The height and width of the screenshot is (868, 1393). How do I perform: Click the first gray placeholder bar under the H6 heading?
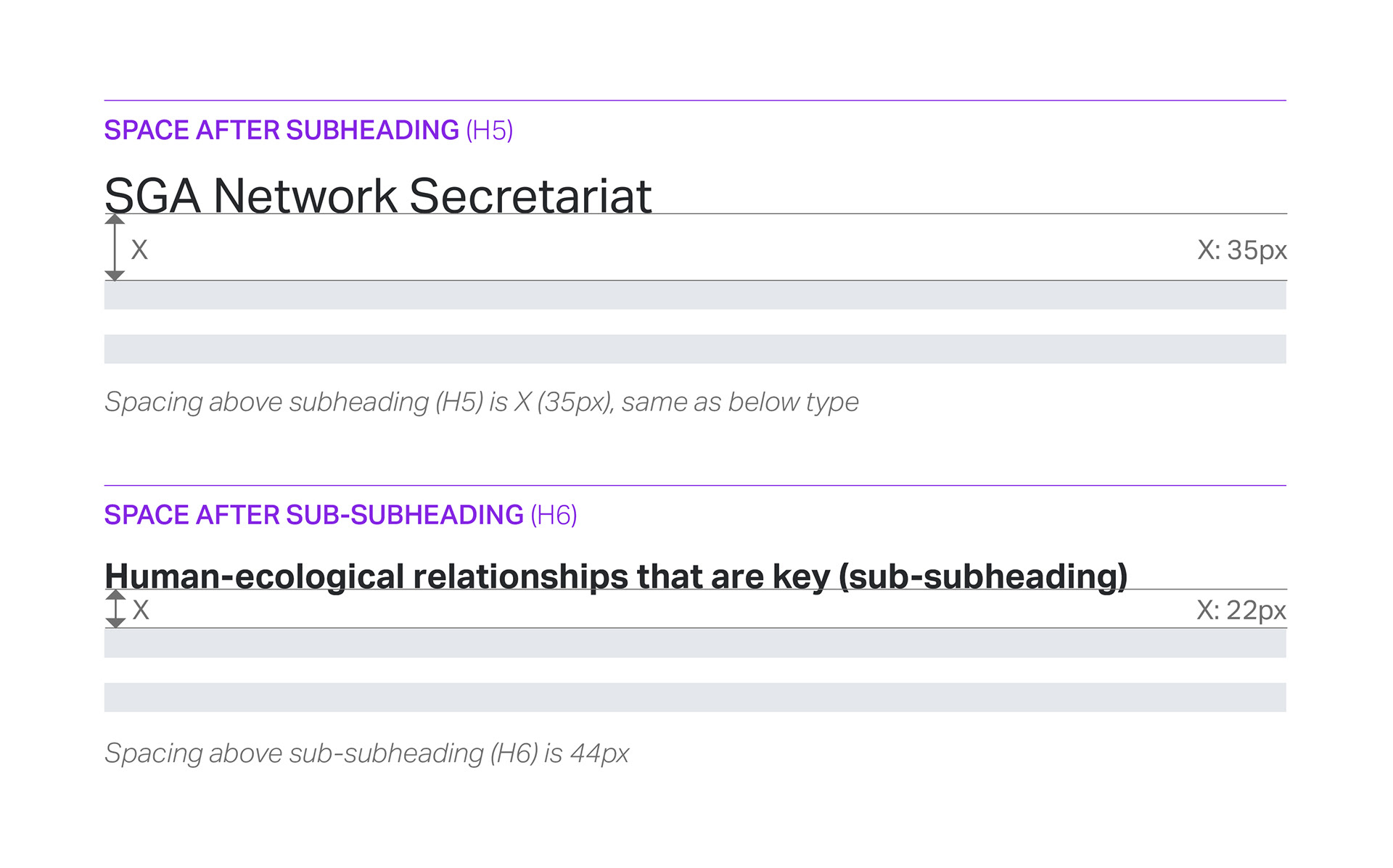coord(694,643)
